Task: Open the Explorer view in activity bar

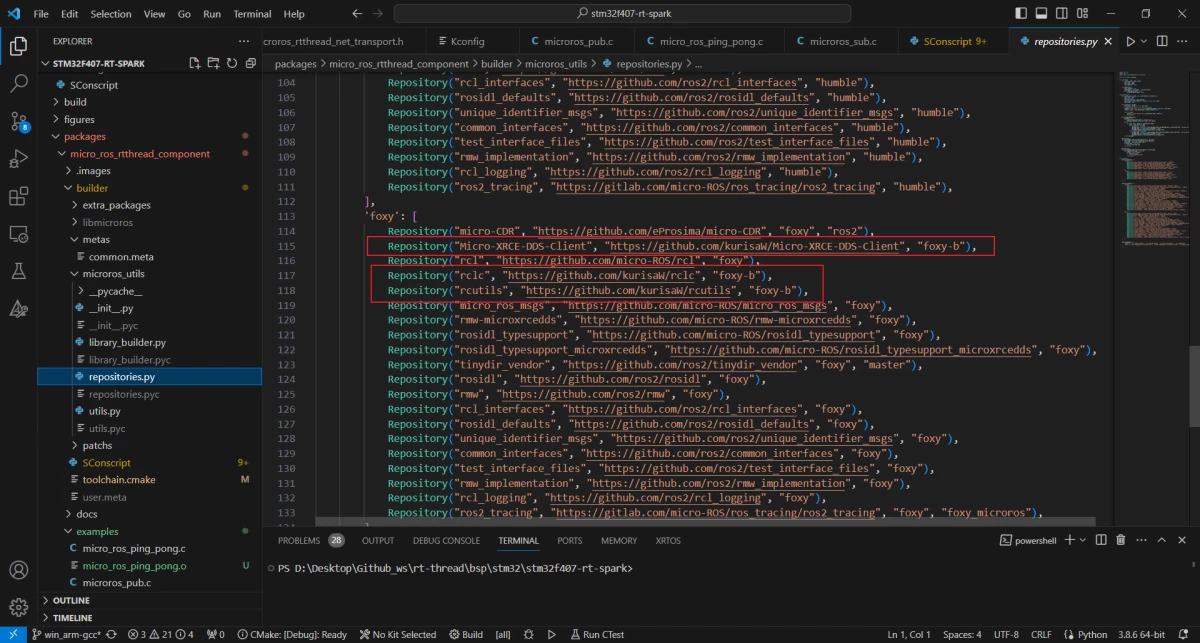Action: tap(18, 46)
